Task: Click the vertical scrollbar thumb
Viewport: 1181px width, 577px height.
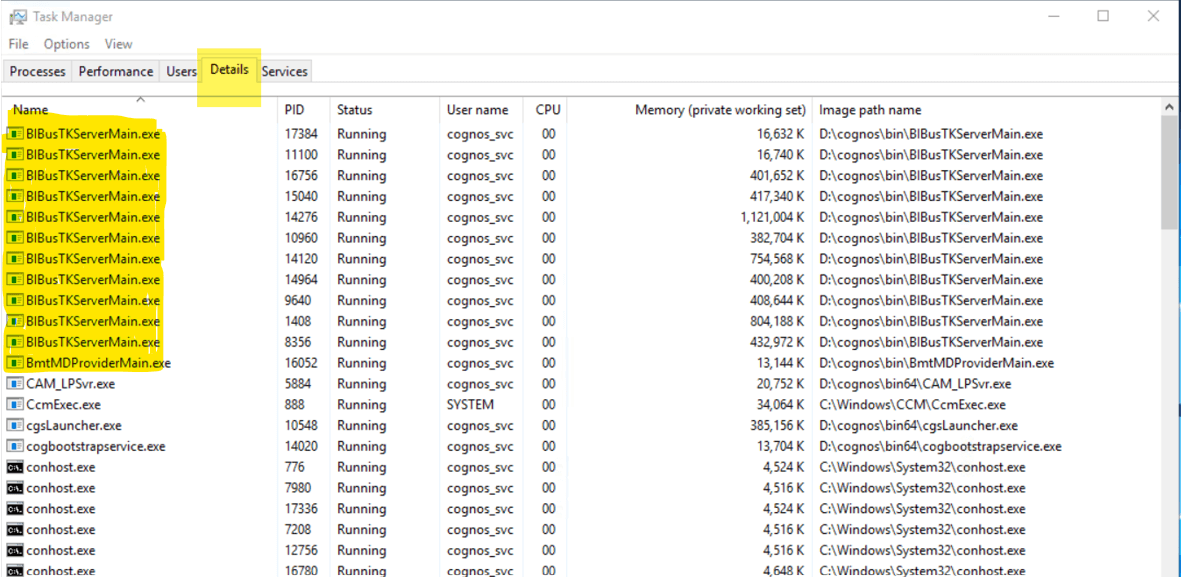Action: (1170, 172)
